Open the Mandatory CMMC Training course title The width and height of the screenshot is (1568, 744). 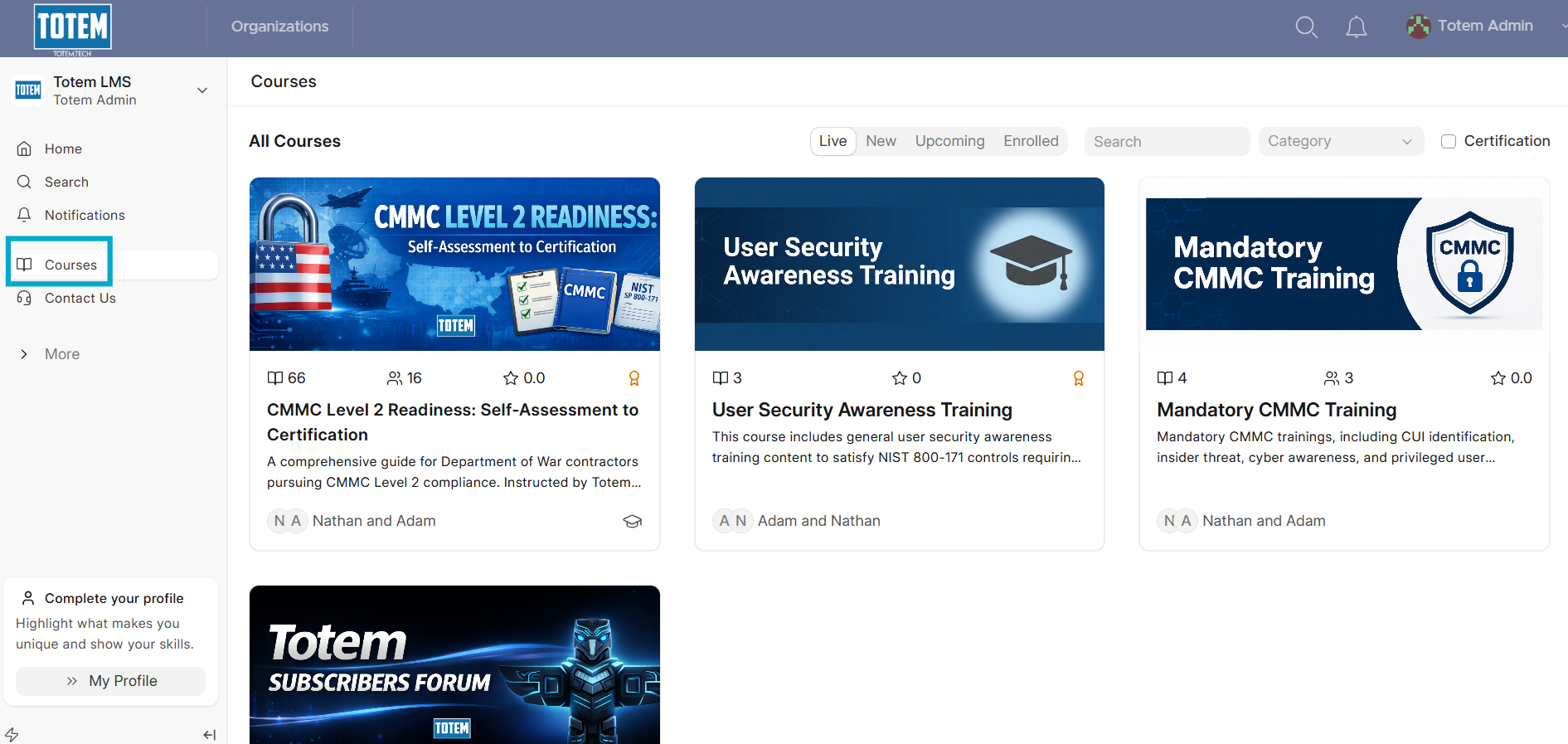(1277, 410)
